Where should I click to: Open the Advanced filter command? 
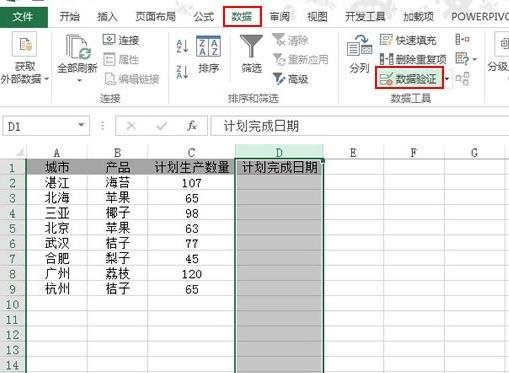[x=290, y=79]
